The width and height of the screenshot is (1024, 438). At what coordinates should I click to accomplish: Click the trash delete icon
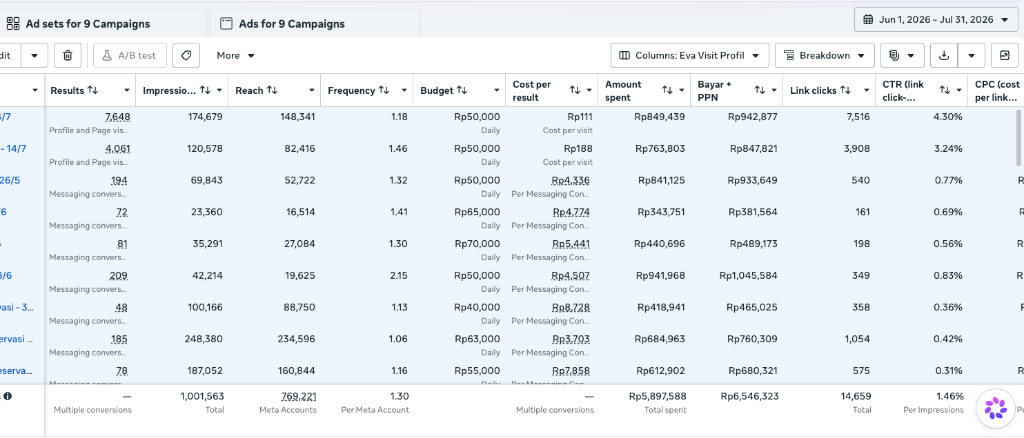[68, 55]
